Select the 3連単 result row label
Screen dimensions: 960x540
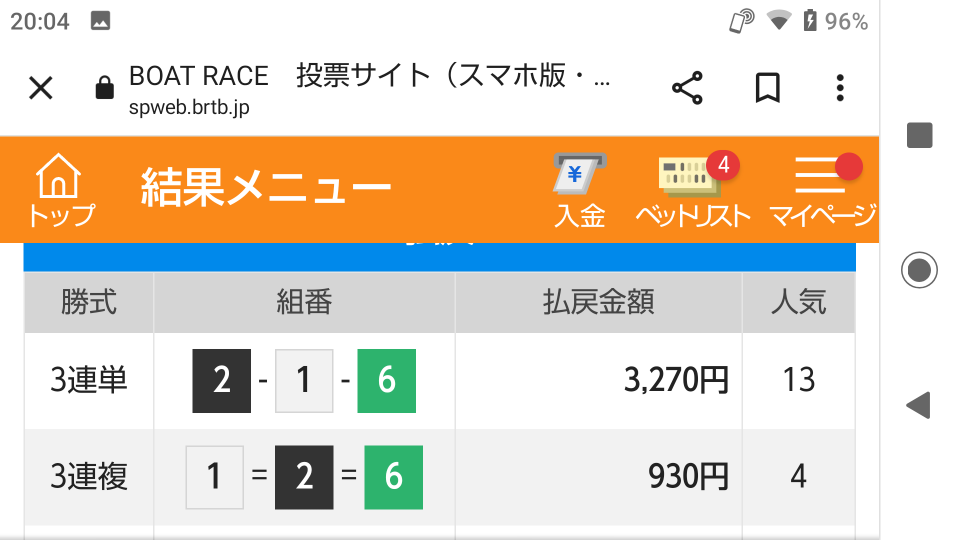[x=89, y=380]
